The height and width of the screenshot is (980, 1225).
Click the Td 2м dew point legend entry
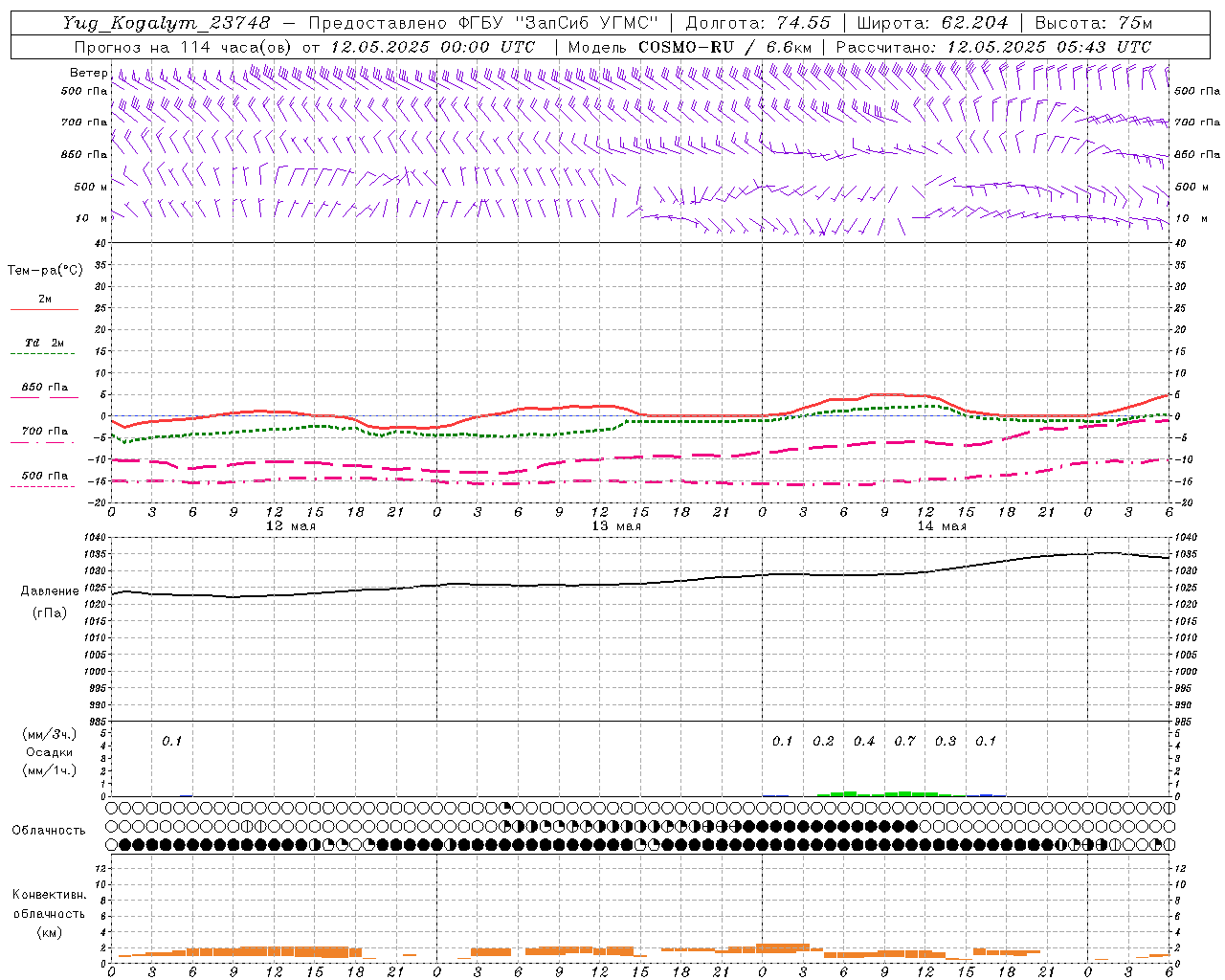(x=45, y=343)
